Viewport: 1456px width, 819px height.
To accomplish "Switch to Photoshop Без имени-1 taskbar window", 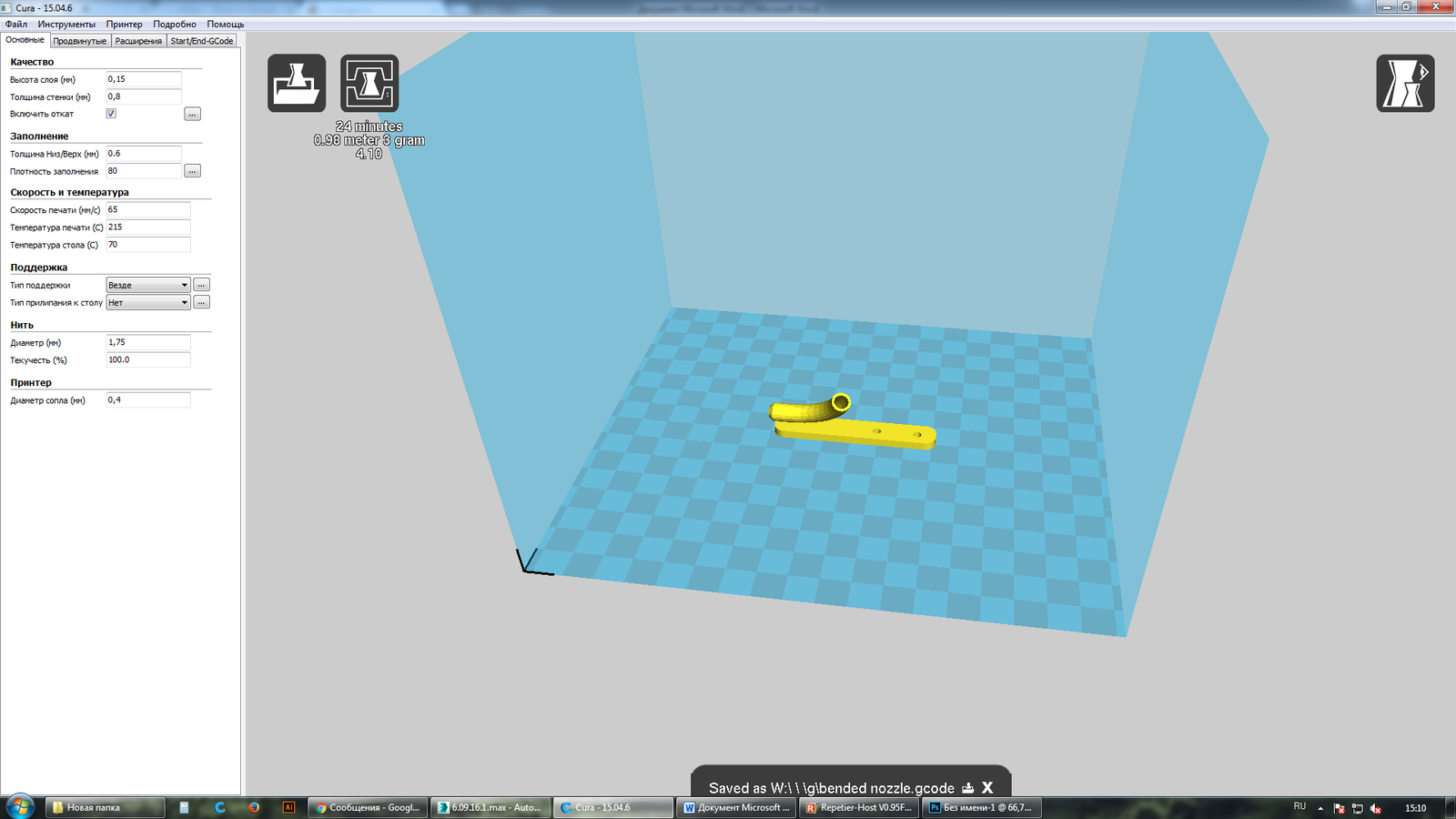I will [x=982, y=807].
